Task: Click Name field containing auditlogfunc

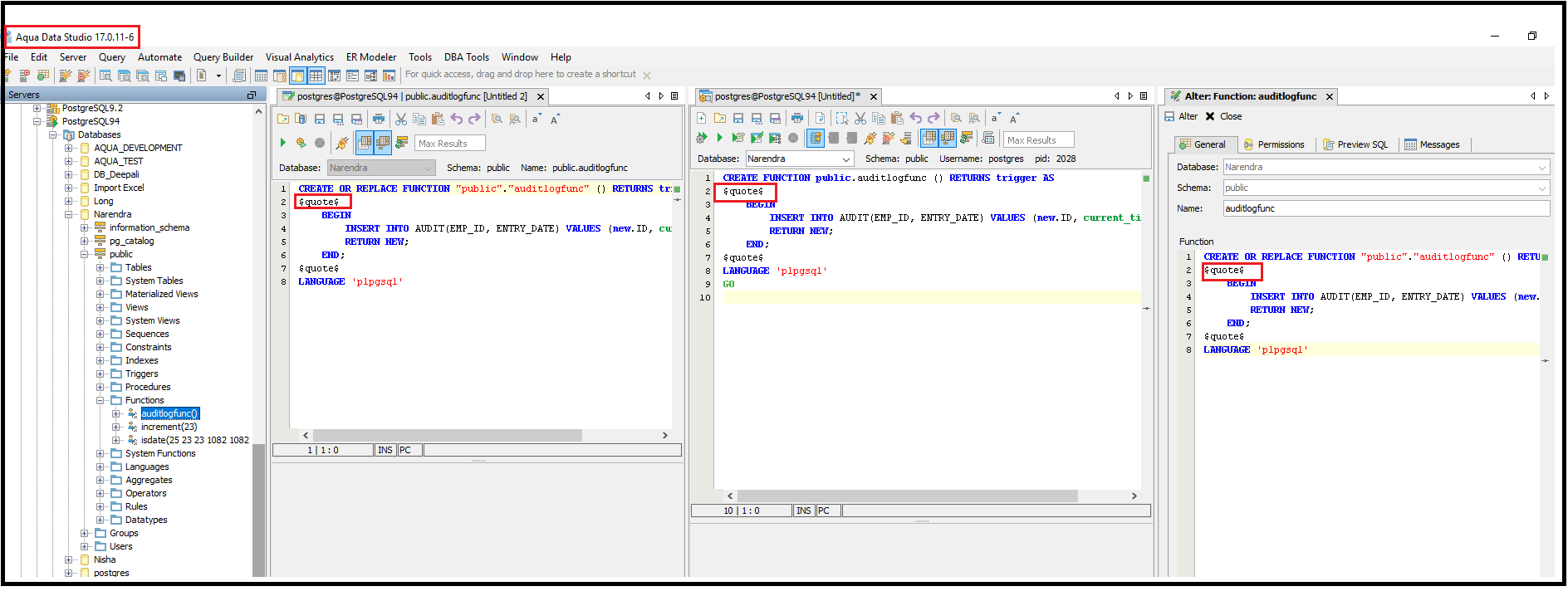Action: point(1386,208)
